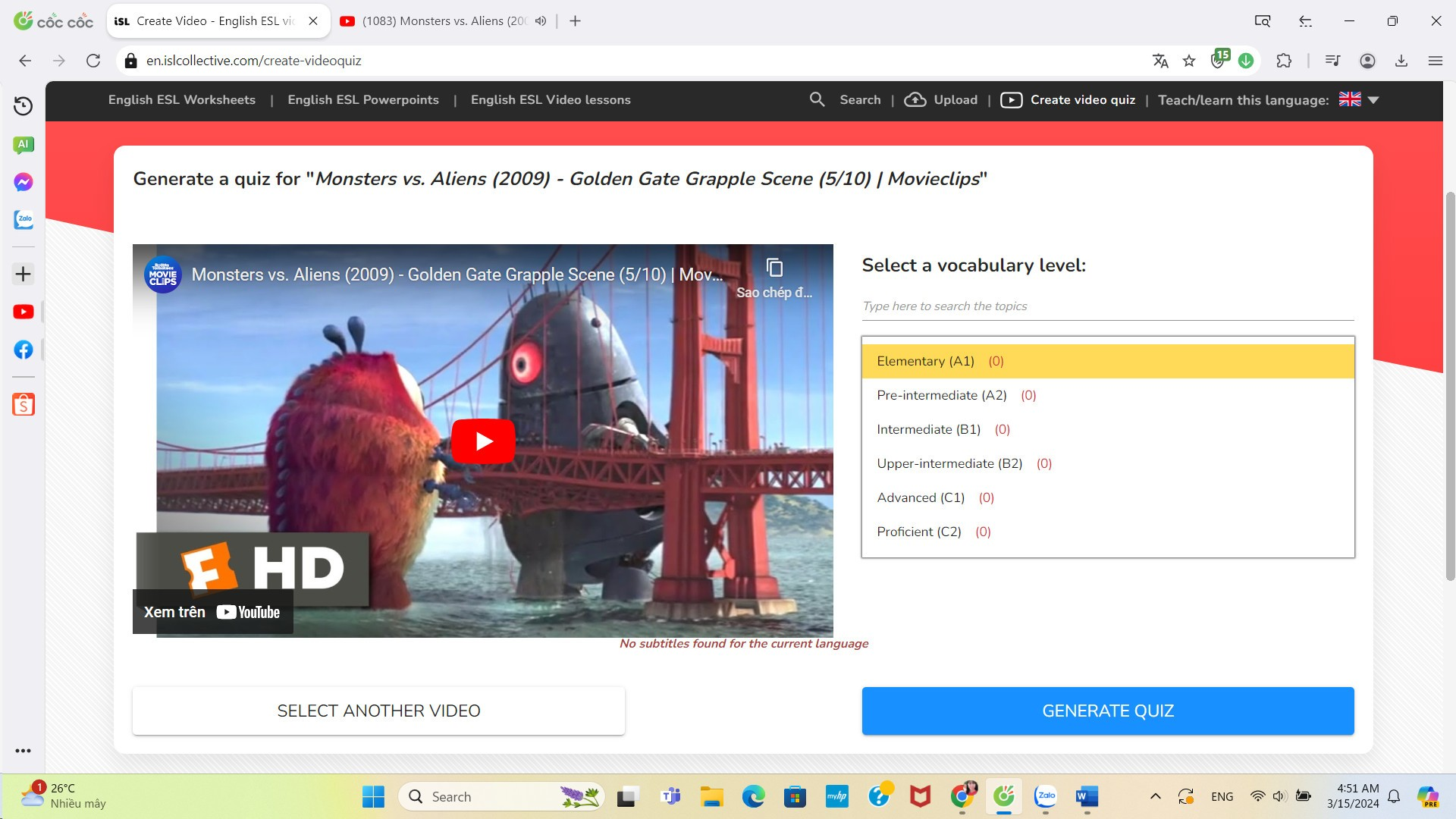
Task: Select Proficient (C2) vocabulary level
Action: (1108, 532)
